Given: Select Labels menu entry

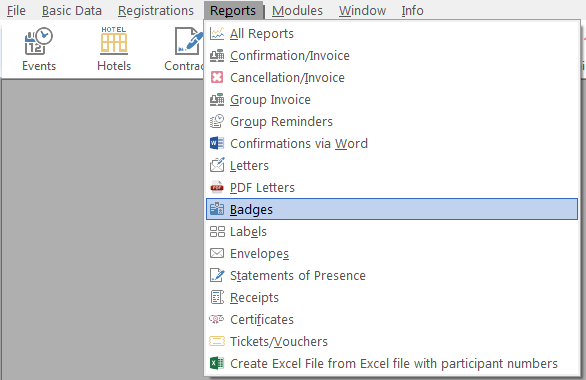Looking at the screenshot, I should pos(392,232).
